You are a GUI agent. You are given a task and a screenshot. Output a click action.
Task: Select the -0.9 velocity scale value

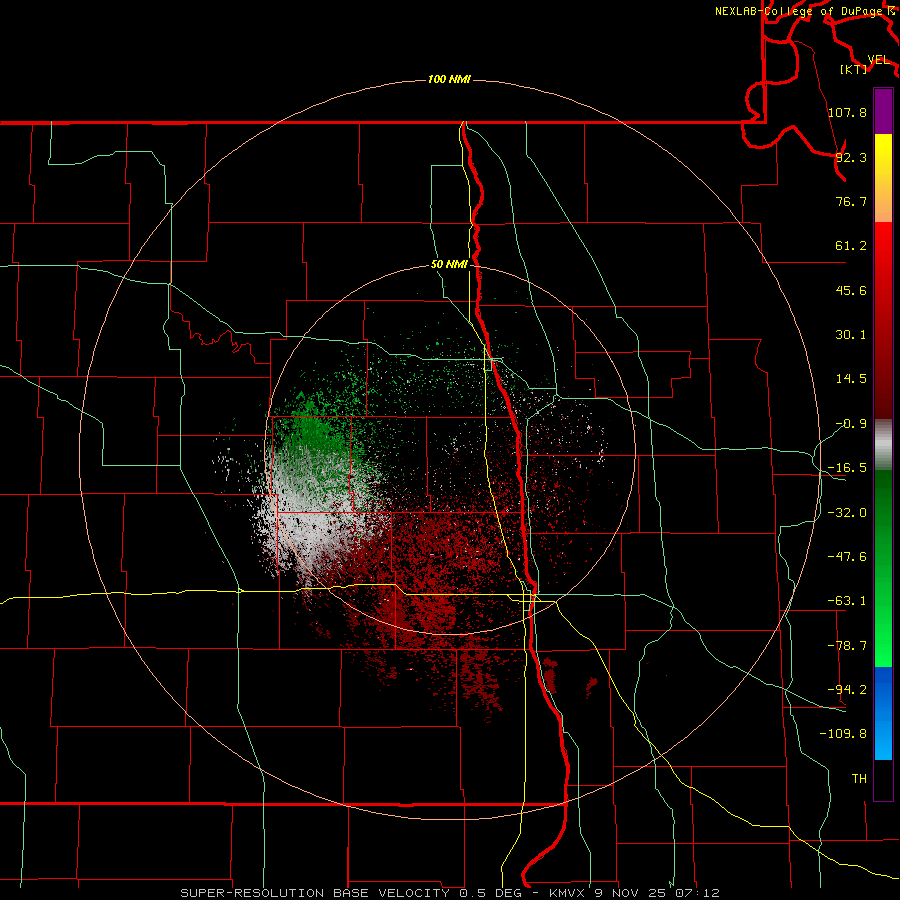pyautogui.click(x=851, y=424)
